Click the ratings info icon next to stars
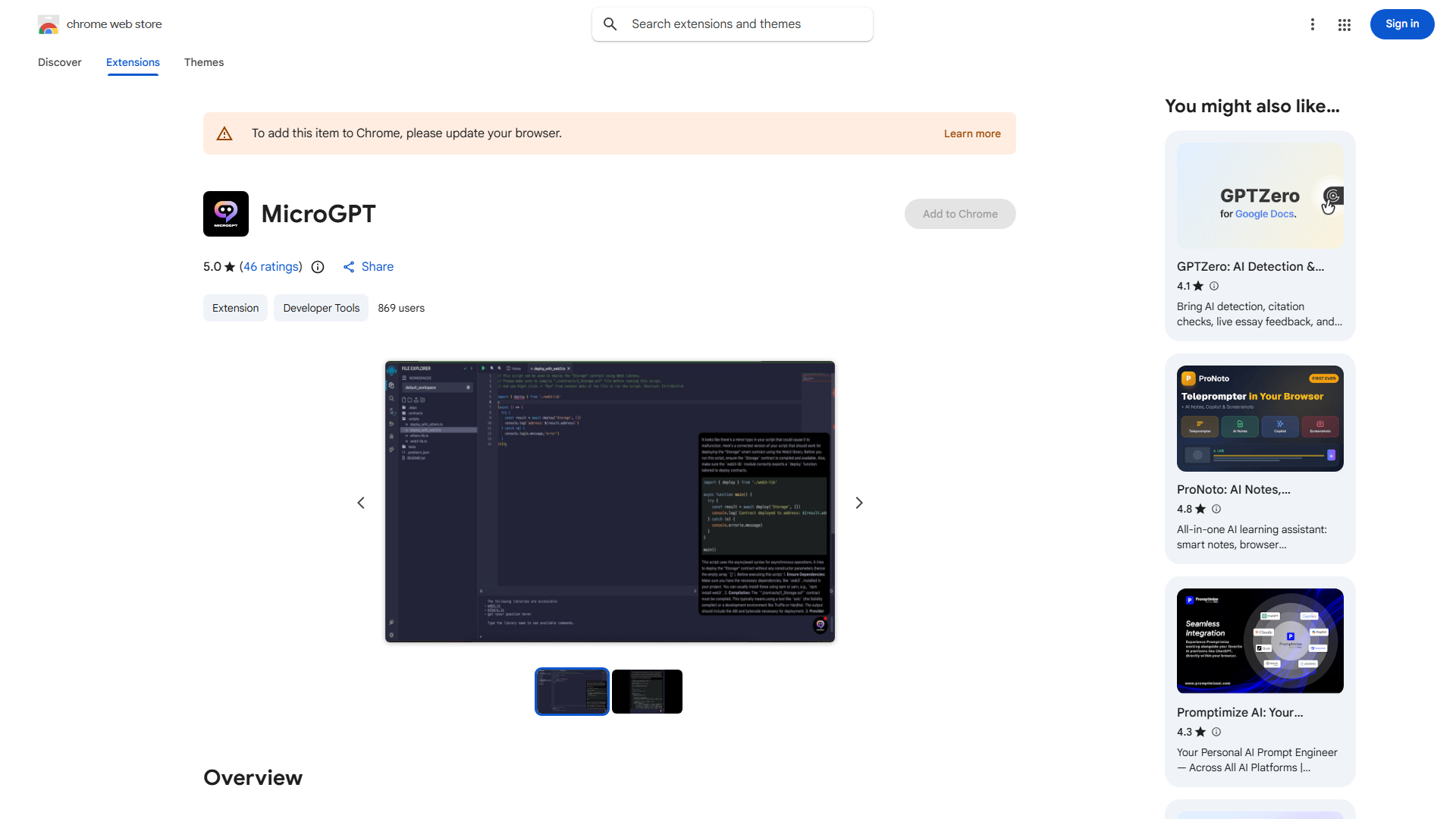The height and width of the screenshot is (819, 1456). tap(317, 267)
